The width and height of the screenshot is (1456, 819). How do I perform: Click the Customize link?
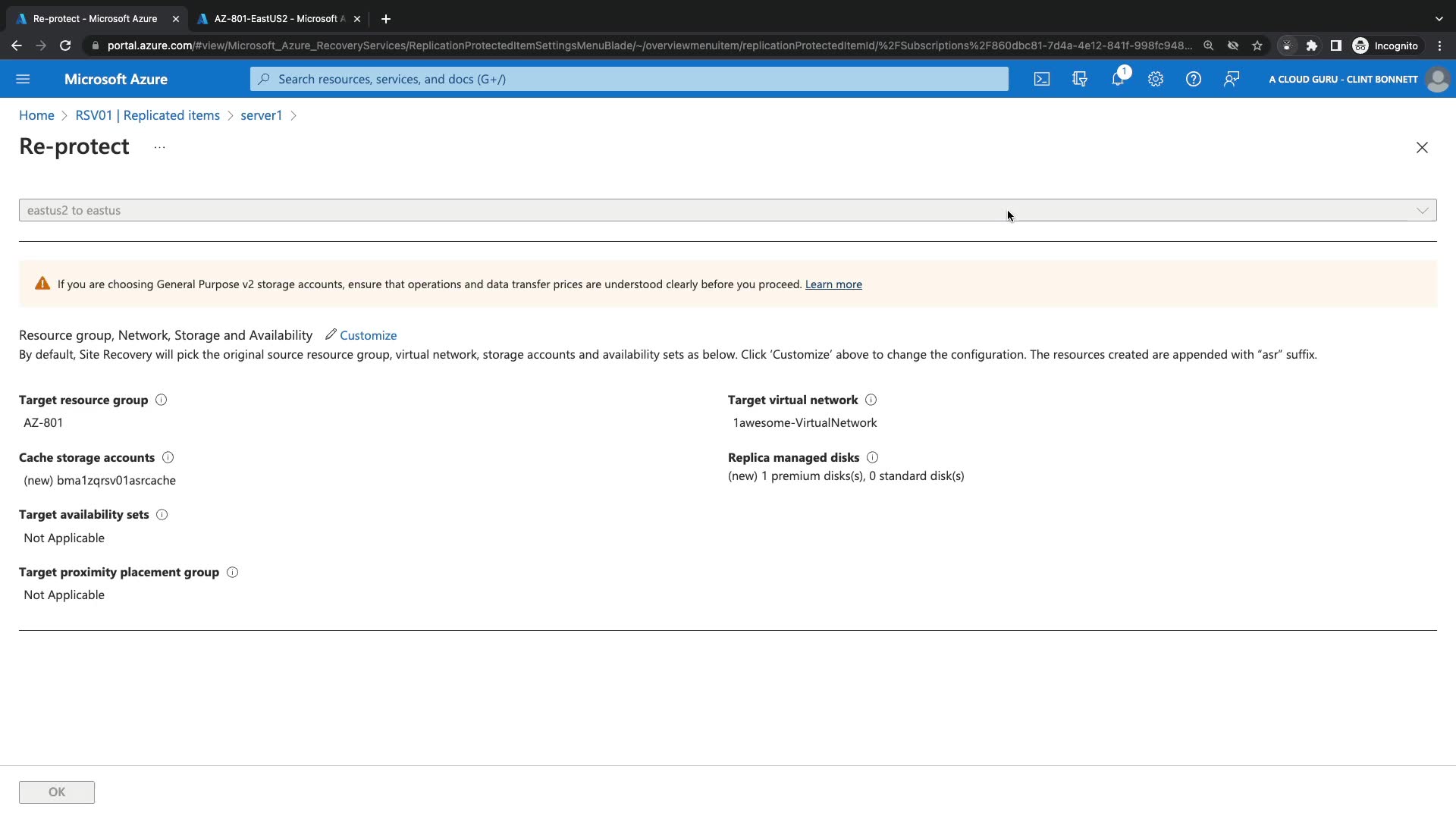tap(368, 335)
